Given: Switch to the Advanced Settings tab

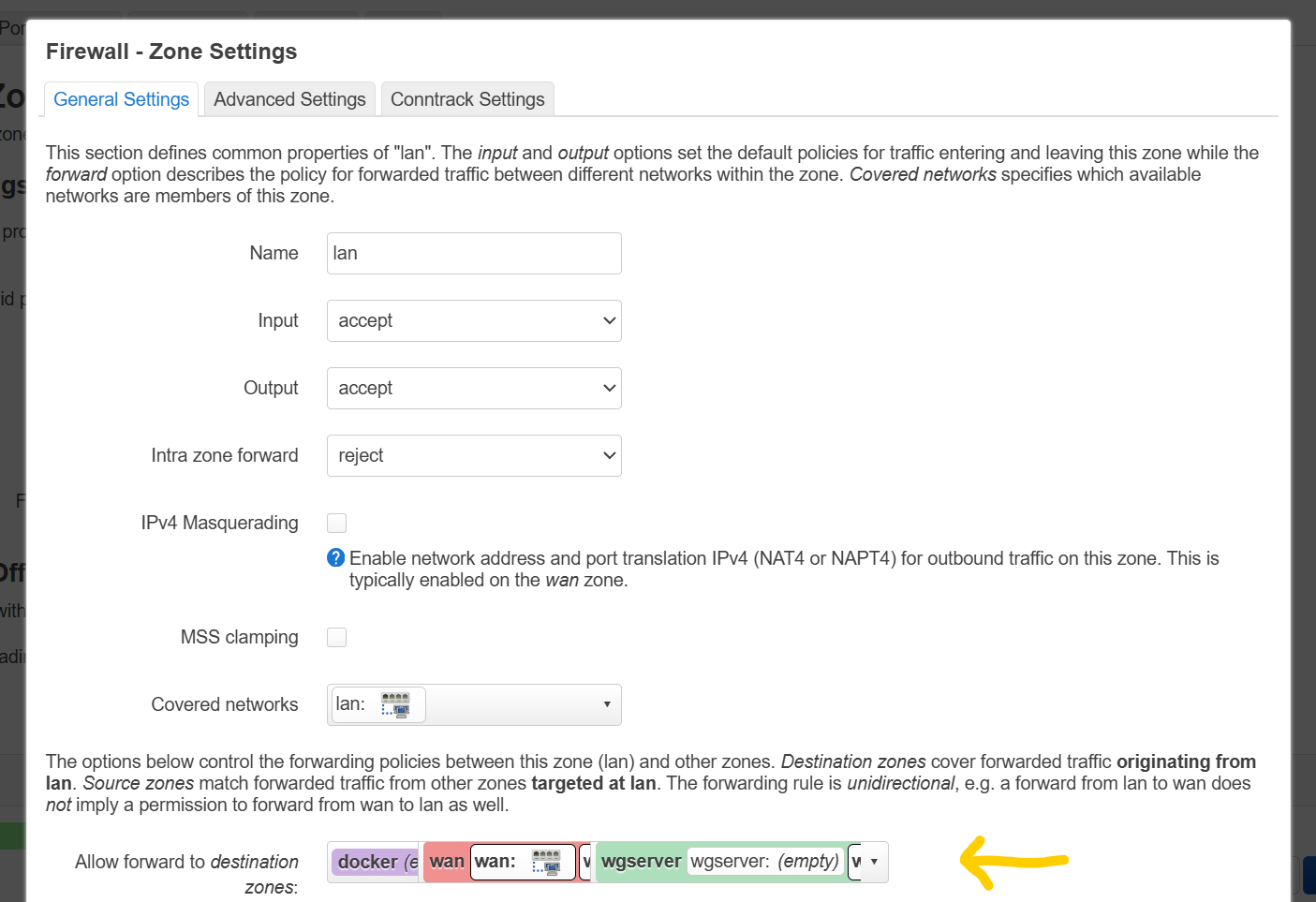Looking at the screenshot, I should point(289,99).
